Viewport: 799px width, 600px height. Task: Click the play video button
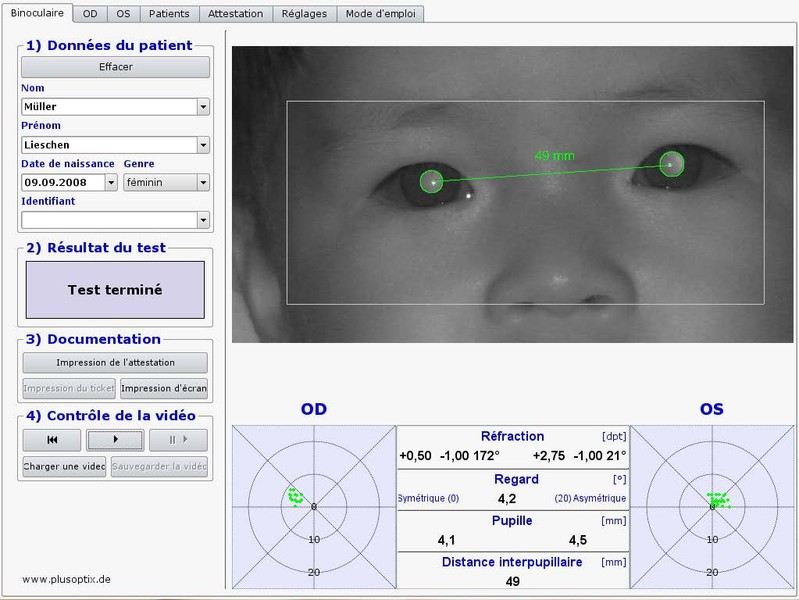click(115, 440)
